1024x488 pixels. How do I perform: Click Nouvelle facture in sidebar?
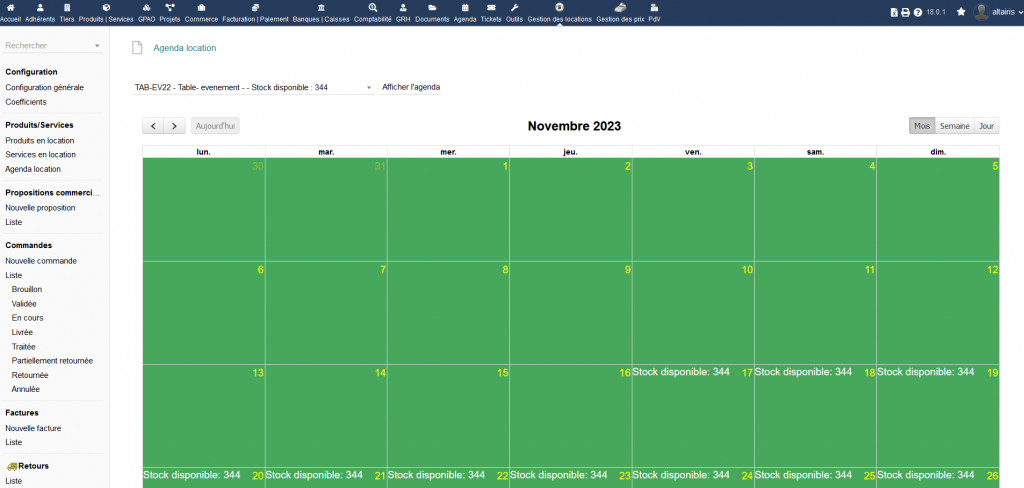pos(33,429)
